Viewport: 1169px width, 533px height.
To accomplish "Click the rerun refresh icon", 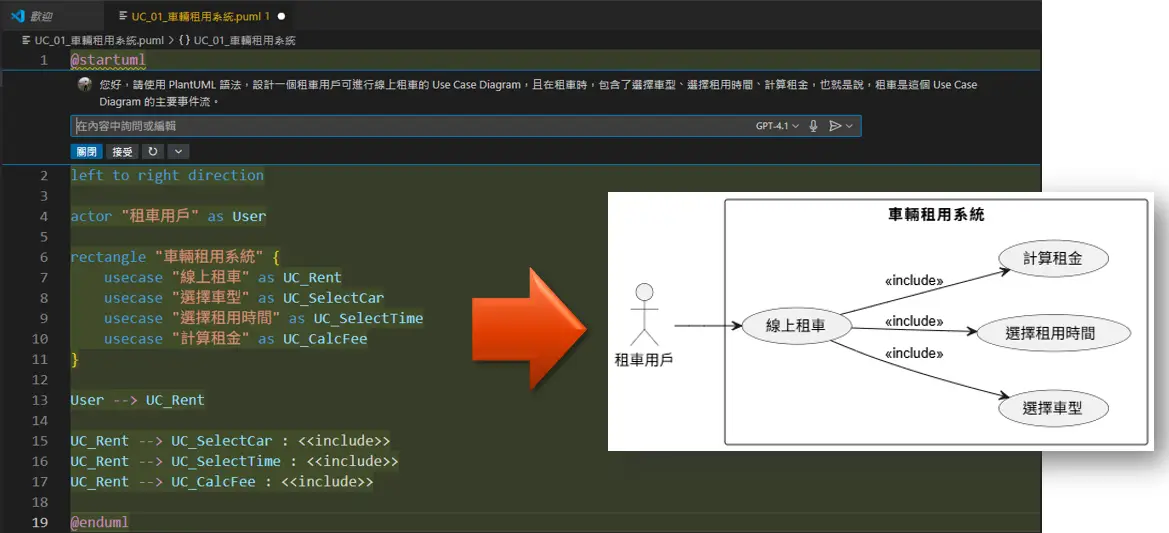I will coord(153,152).
